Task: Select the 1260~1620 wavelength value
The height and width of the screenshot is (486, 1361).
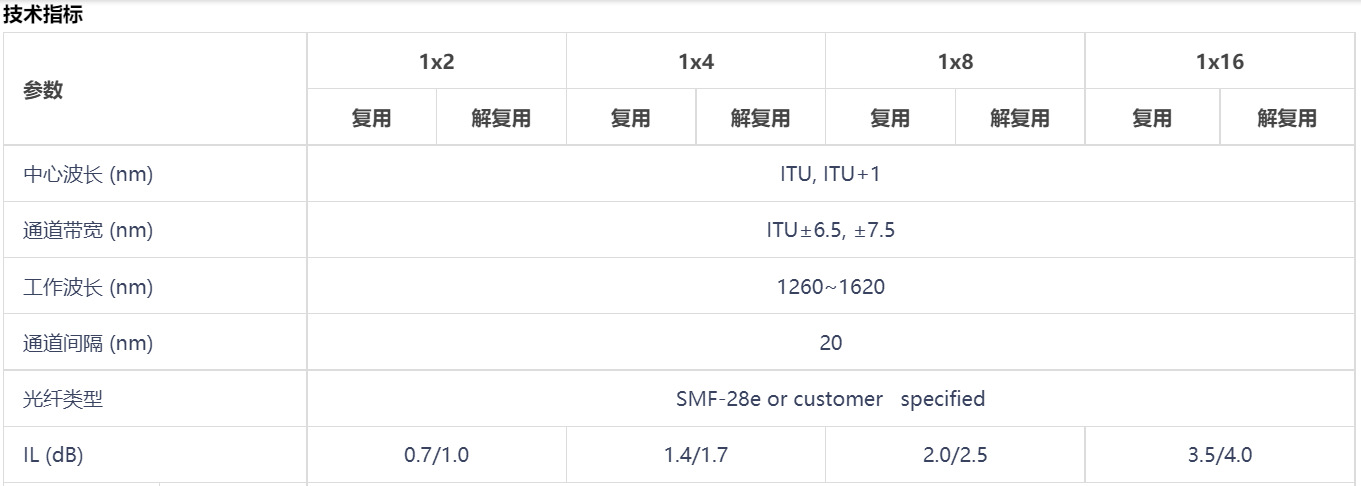Action: [x=830, y=288]
